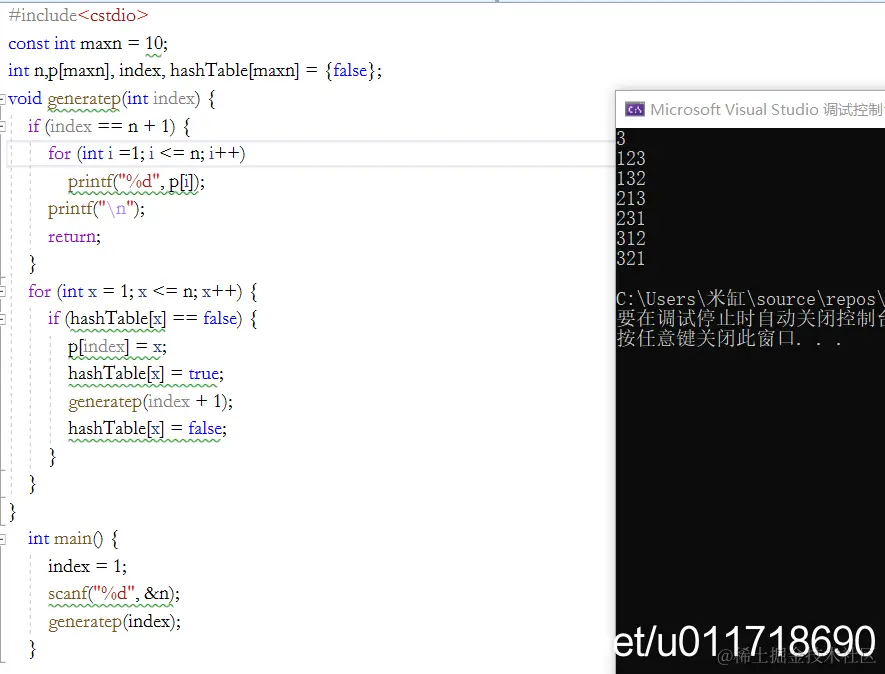Click console output line 213
This screenshot has width=885, height=674.
pos(631,198)
